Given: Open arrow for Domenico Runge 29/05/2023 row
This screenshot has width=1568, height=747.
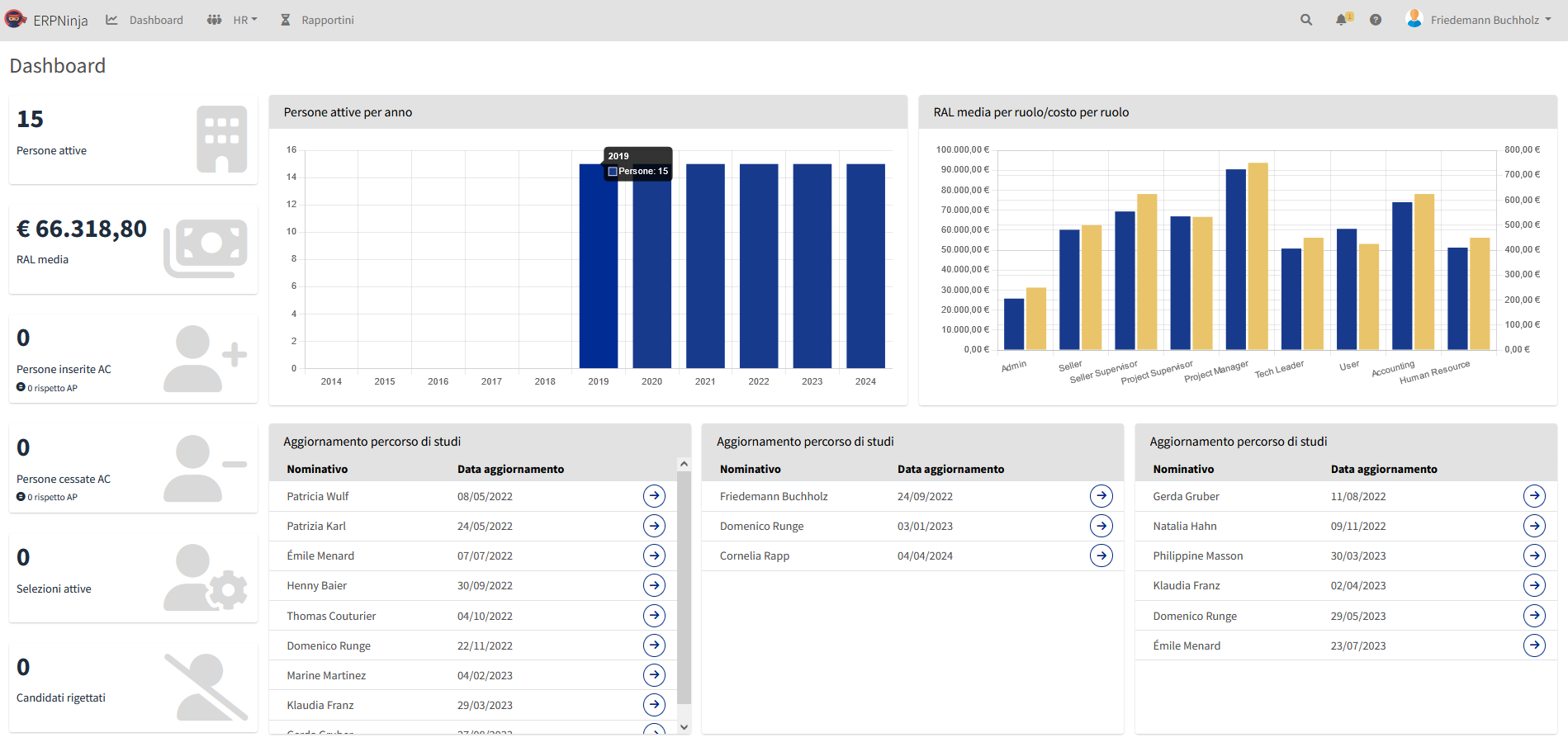Looking at the screenshot, I should (x=1534, y=616).
